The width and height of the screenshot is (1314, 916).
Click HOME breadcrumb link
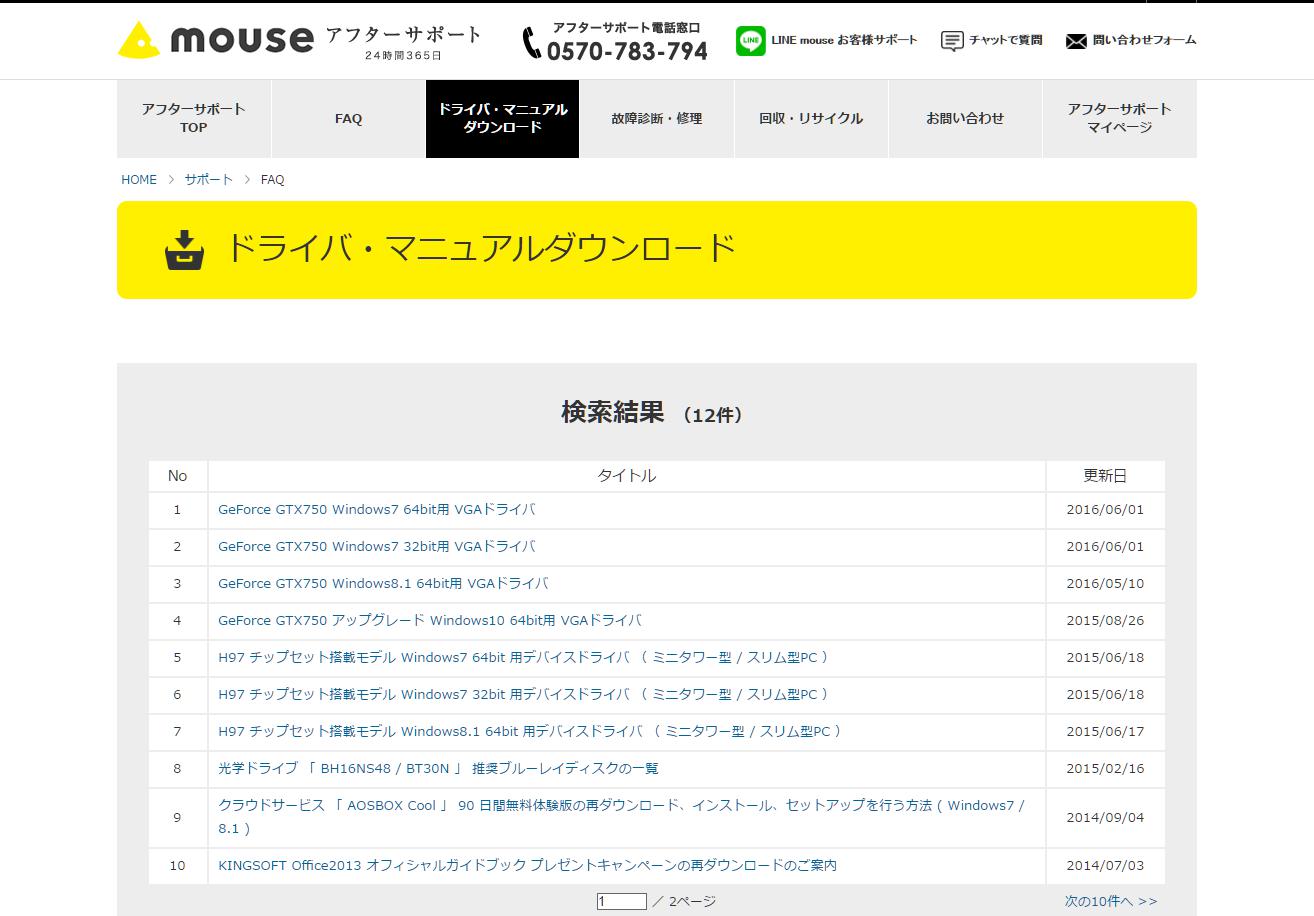point(139,180)
